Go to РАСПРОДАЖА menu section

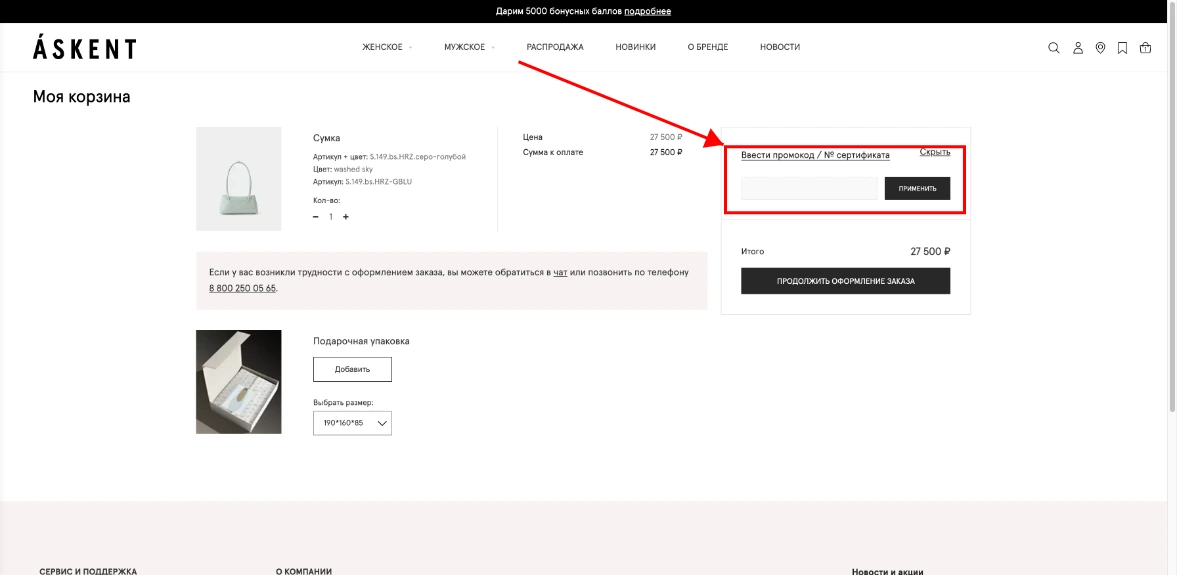pos(555,47)
